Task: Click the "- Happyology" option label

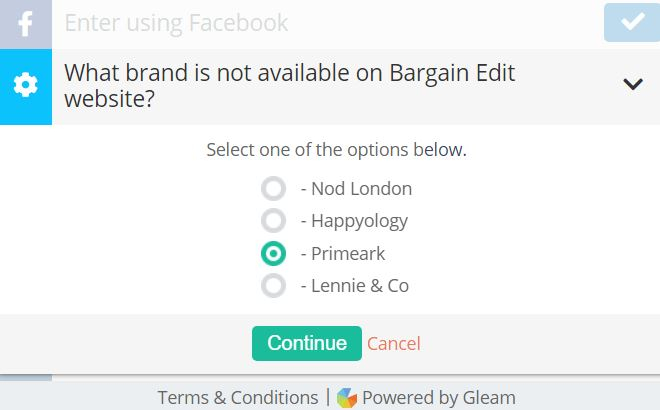Action: point(354,220)
